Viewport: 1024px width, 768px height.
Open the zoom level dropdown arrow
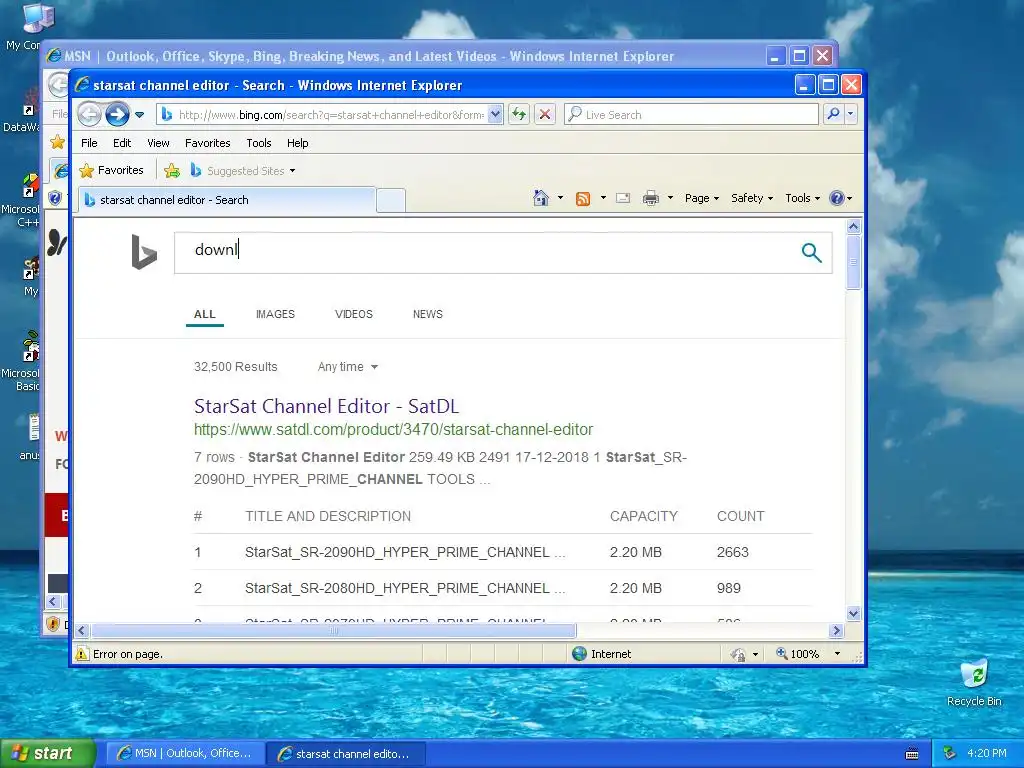coord(837,654)
